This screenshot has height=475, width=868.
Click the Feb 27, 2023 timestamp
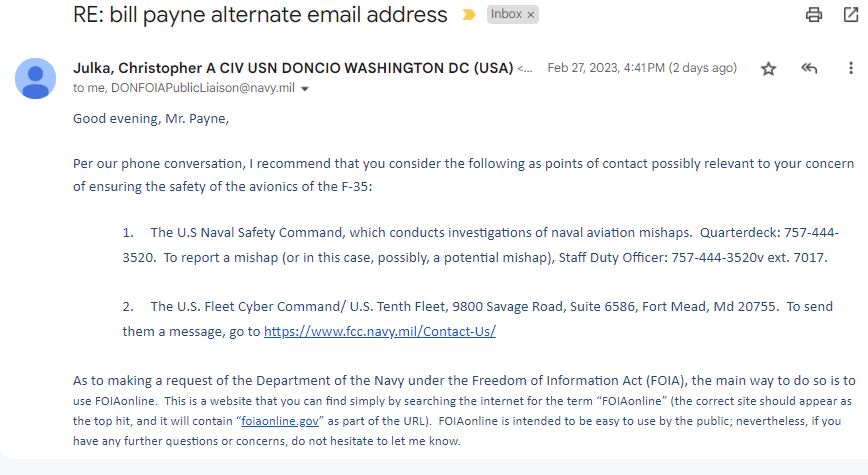[642, 68]
